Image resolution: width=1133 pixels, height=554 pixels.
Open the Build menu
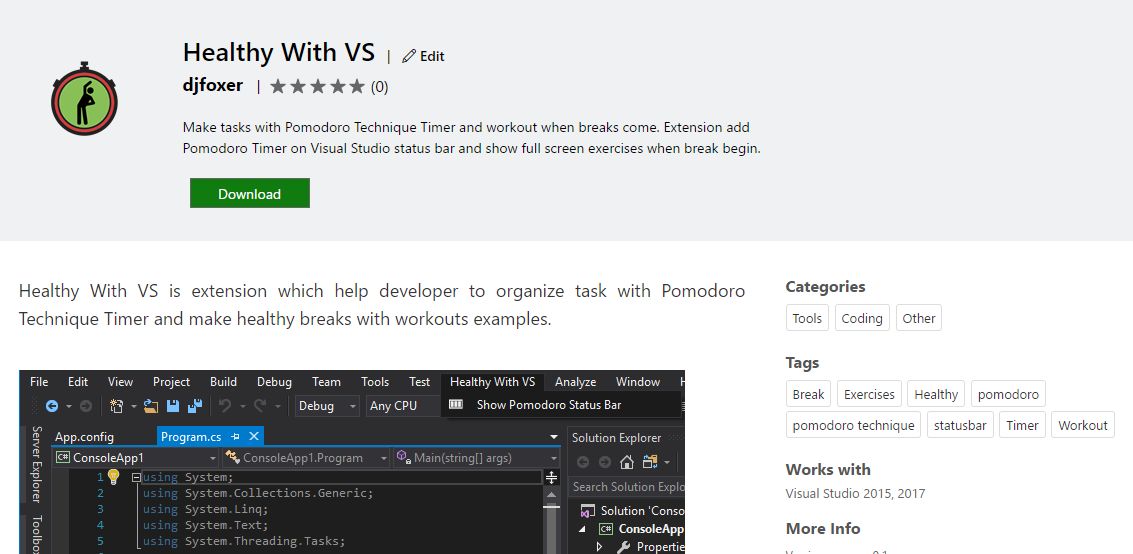223,382
